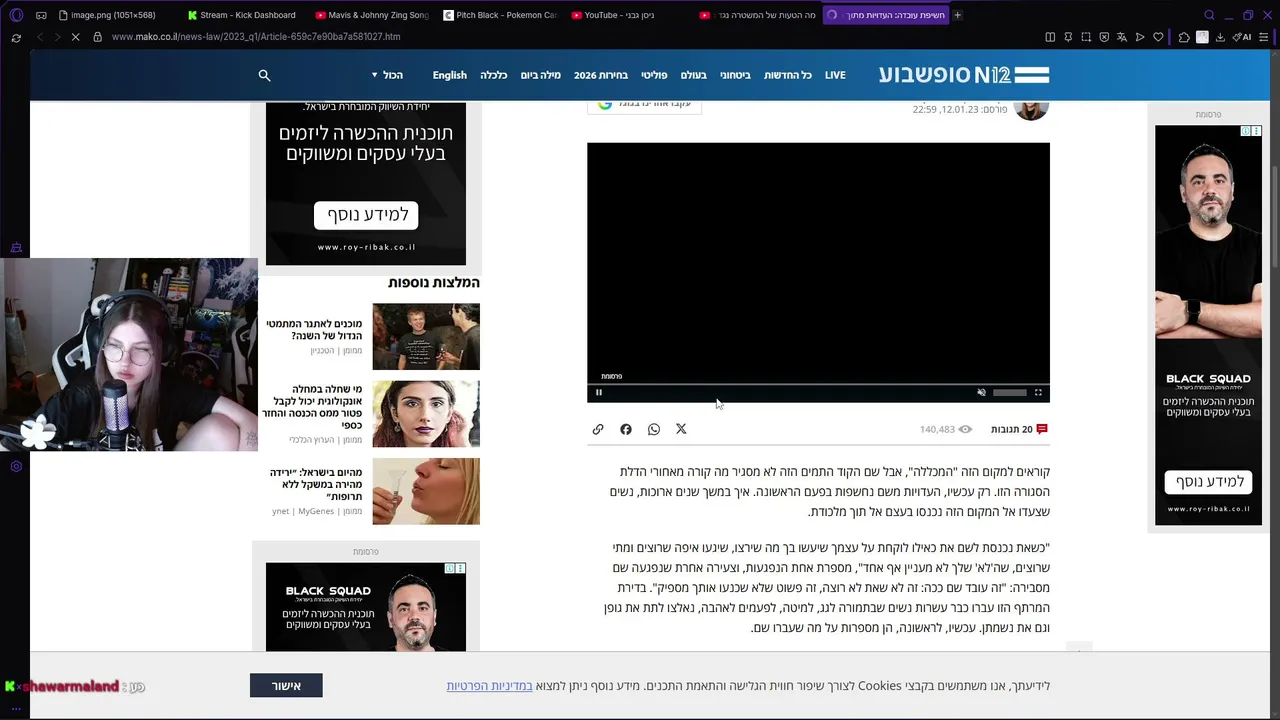Image resolution: width=1280 pixels, height=720 pixels.
Task: Open the sidebar settings gear icon
Action: [x=16, y=466]
